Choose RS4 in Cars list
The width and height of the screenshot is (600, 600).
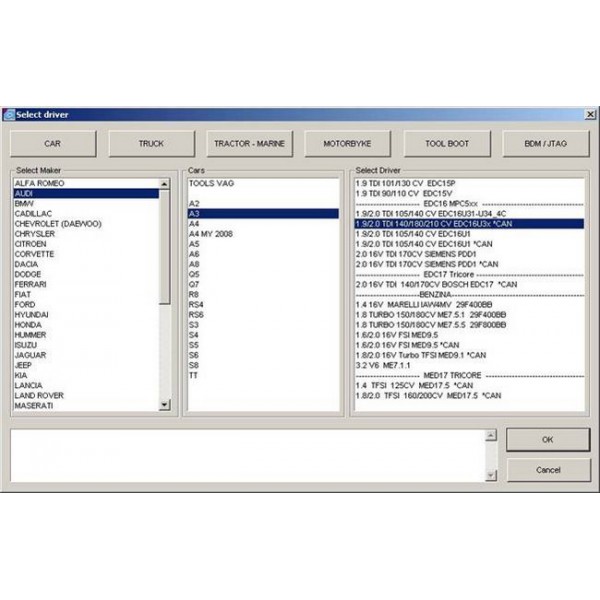[x=263, y=305]
